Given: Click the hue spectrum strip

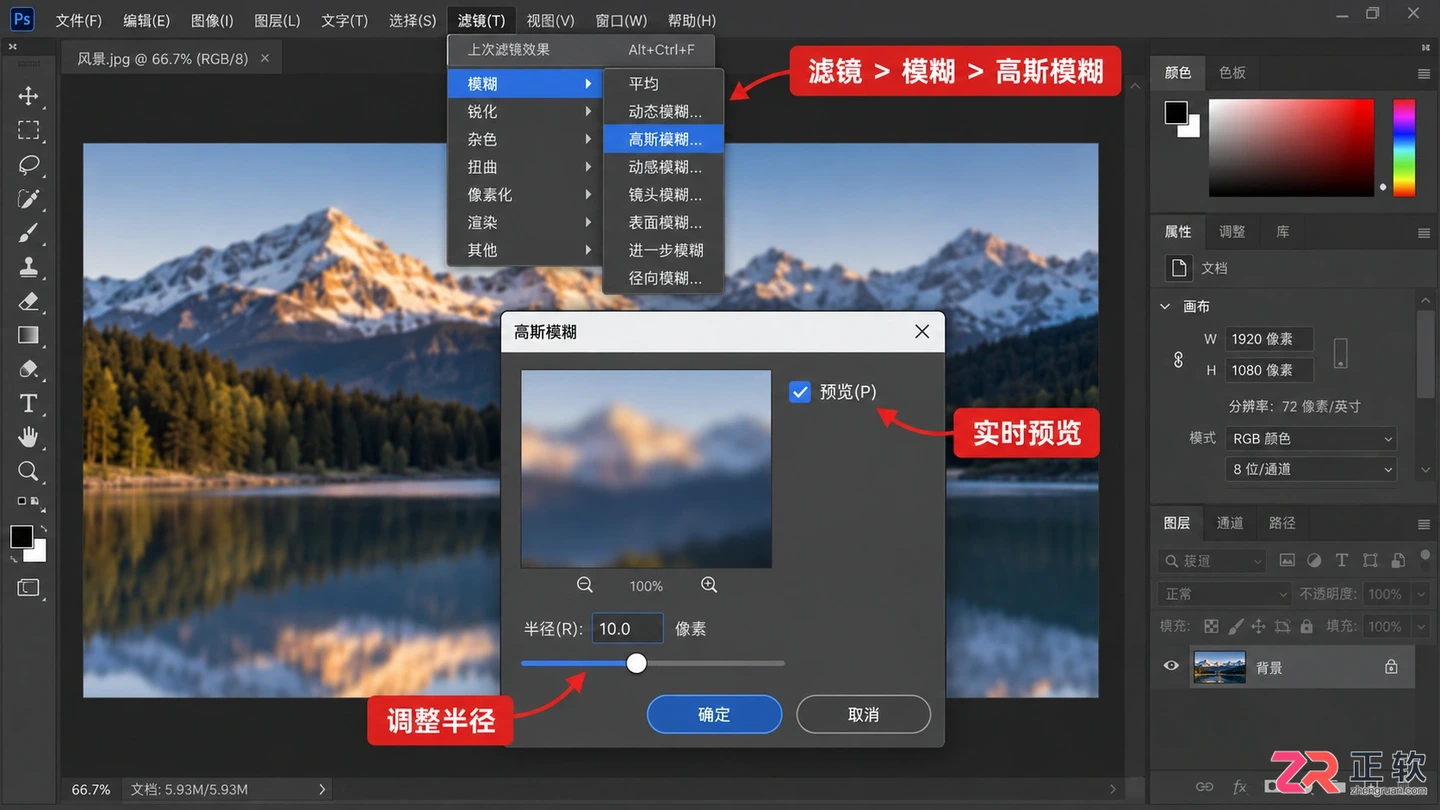Looking at the screenshot, I should [1404, 148].
